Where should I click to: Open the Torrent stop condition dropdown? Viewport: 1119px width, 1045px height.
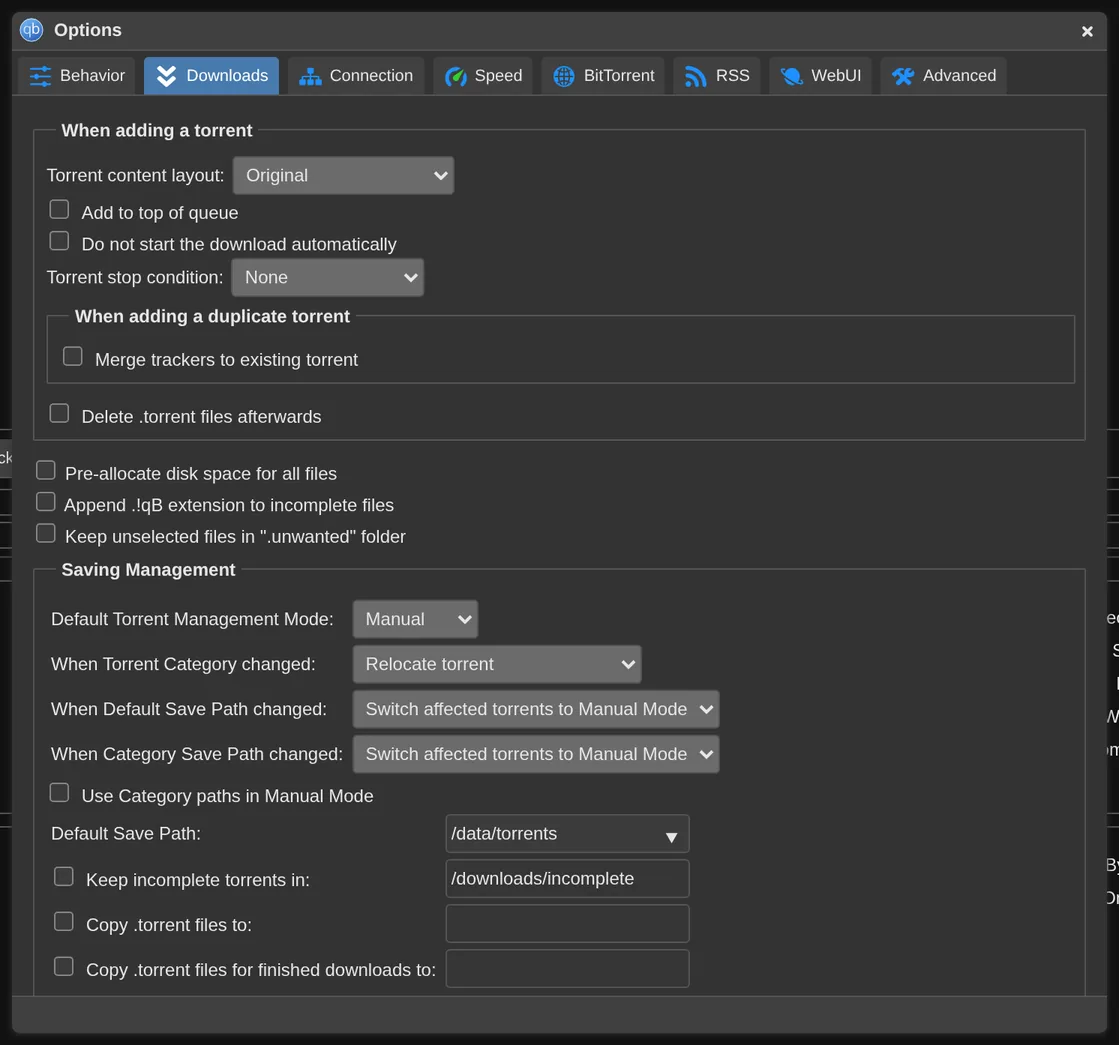coord(328,278)
